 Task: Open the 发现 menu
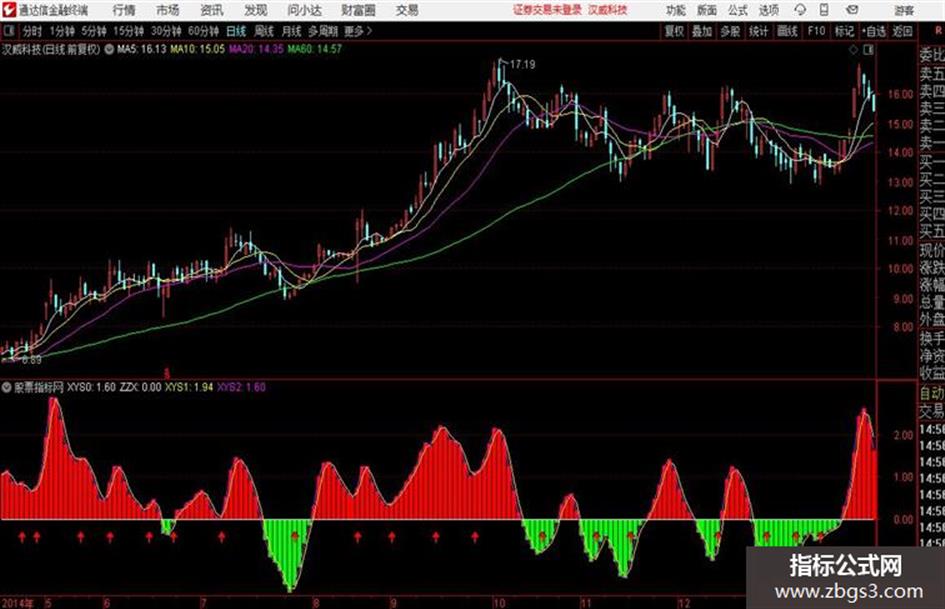tap(256, 10)
